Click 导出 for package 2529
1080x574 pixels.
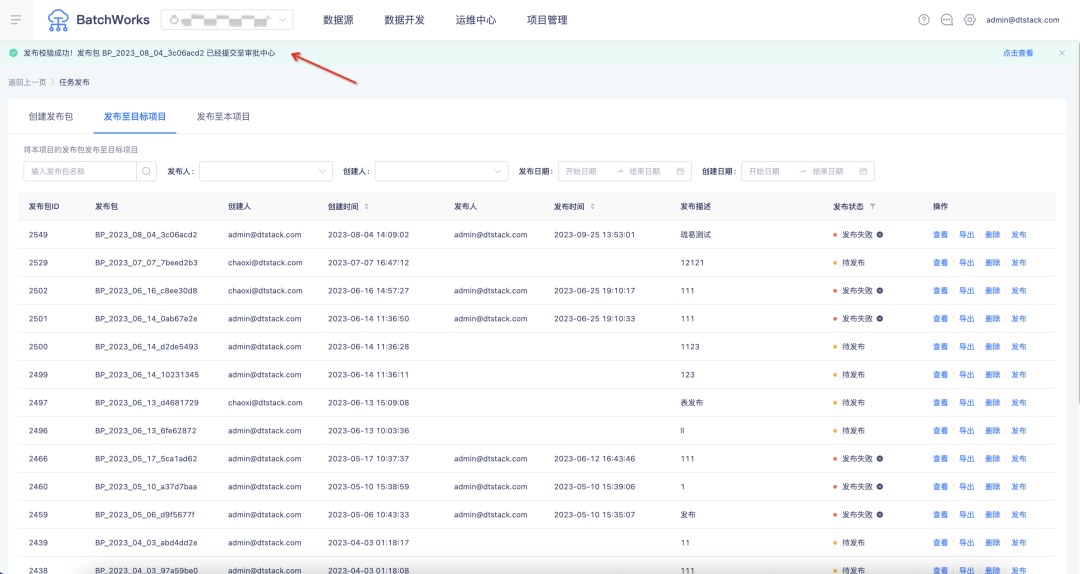966,263
